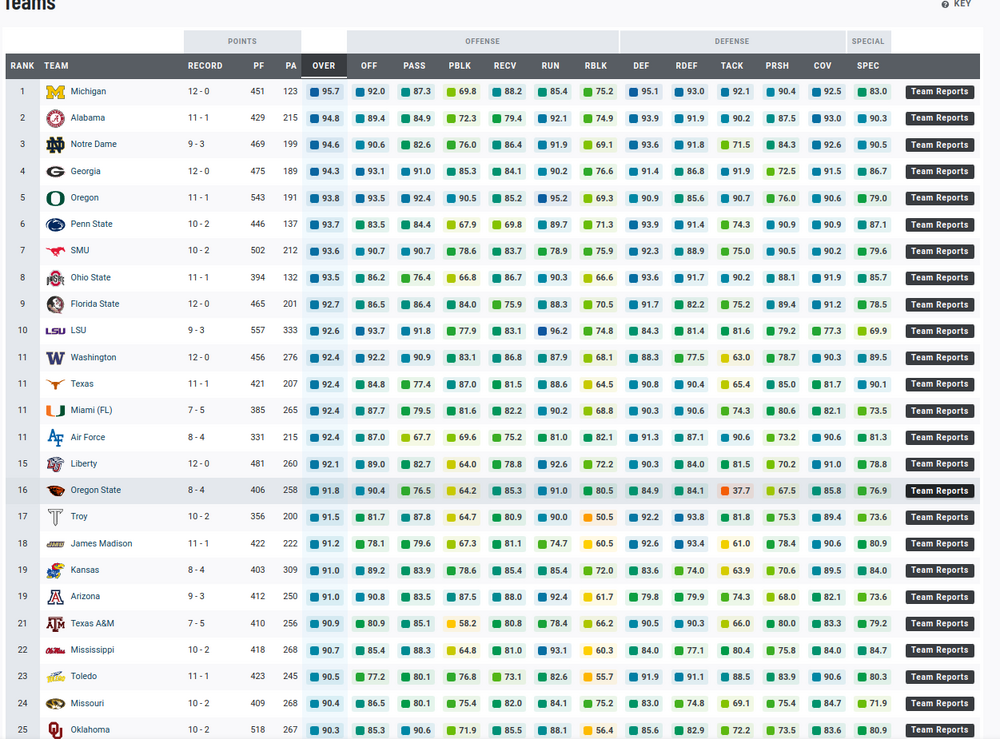Screen dimensions: 1000x739
Task: Click the Alabama team logo
Action: pos(55,118)
